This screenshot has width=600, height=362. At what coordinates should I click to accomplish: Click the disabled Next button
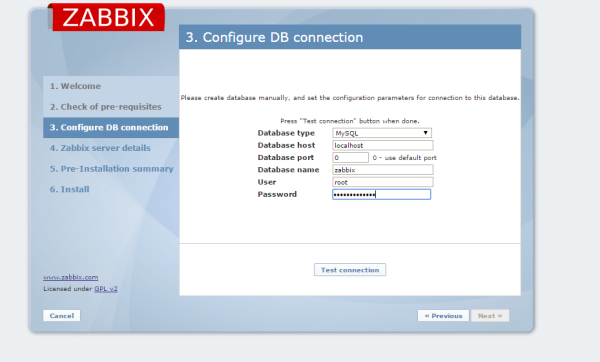click(x=490, y=316)
